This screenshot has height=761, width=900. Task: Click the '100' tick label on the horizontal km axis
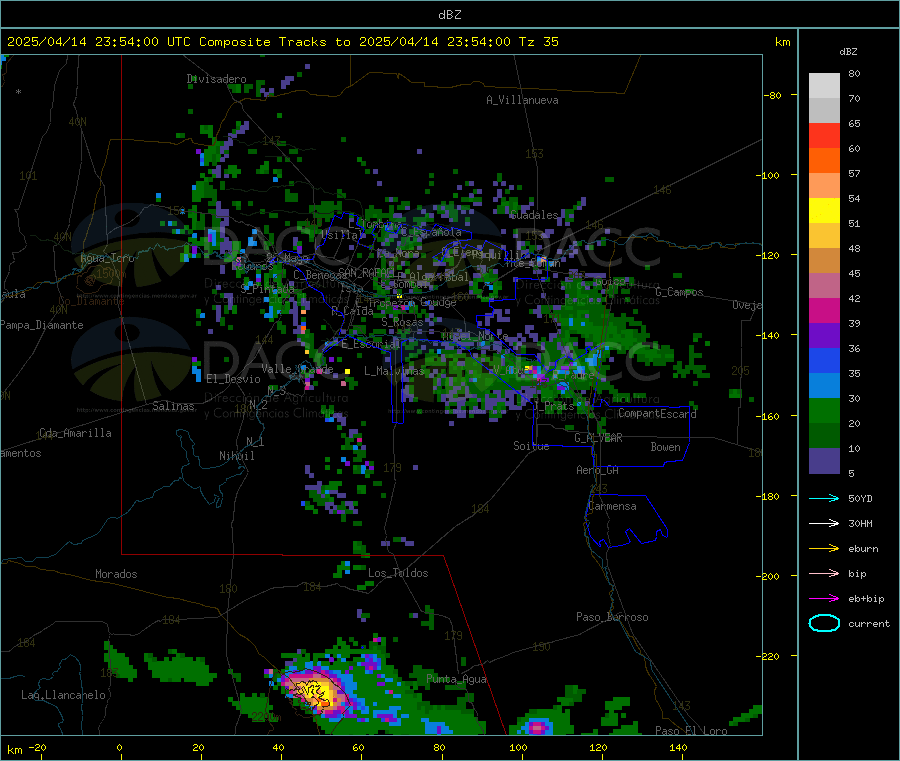point(518,747)
